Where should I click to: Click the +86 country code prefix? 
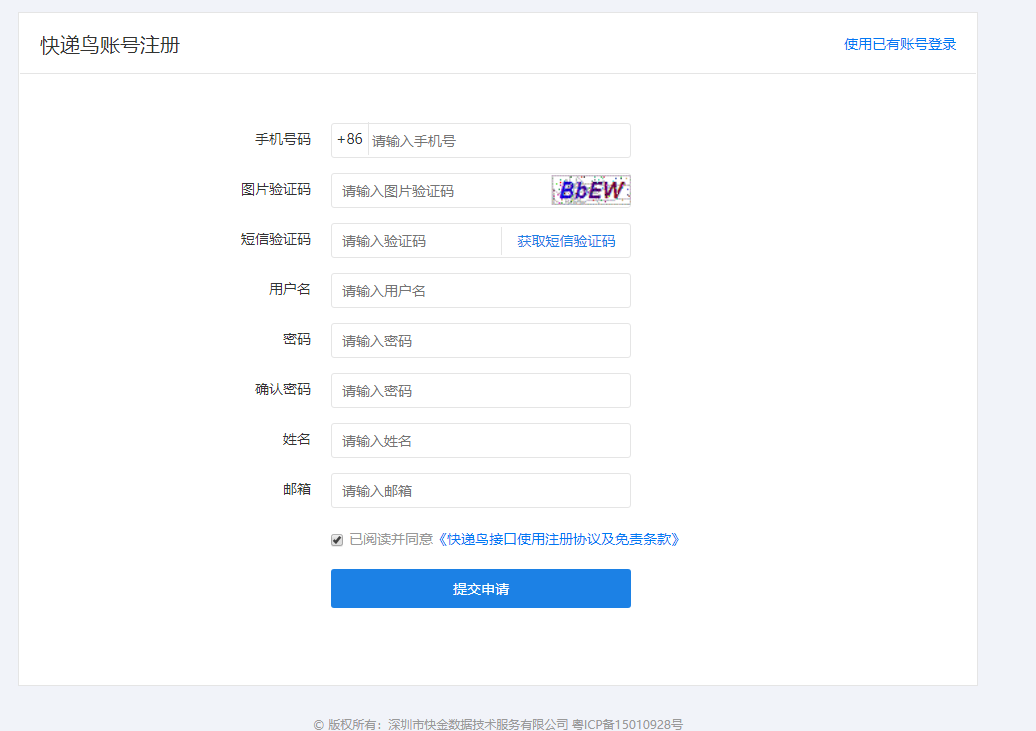point(350,139)
